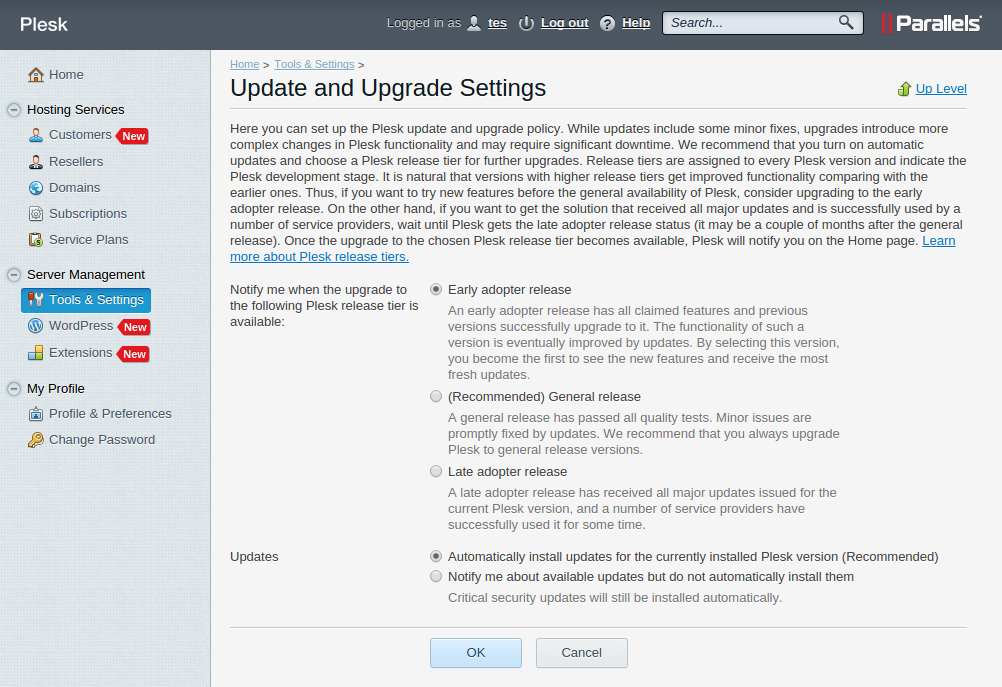This screenshot has height=687, width=1002.
Task: Select Recommended General release radio button
Action: tap(436, 396)
